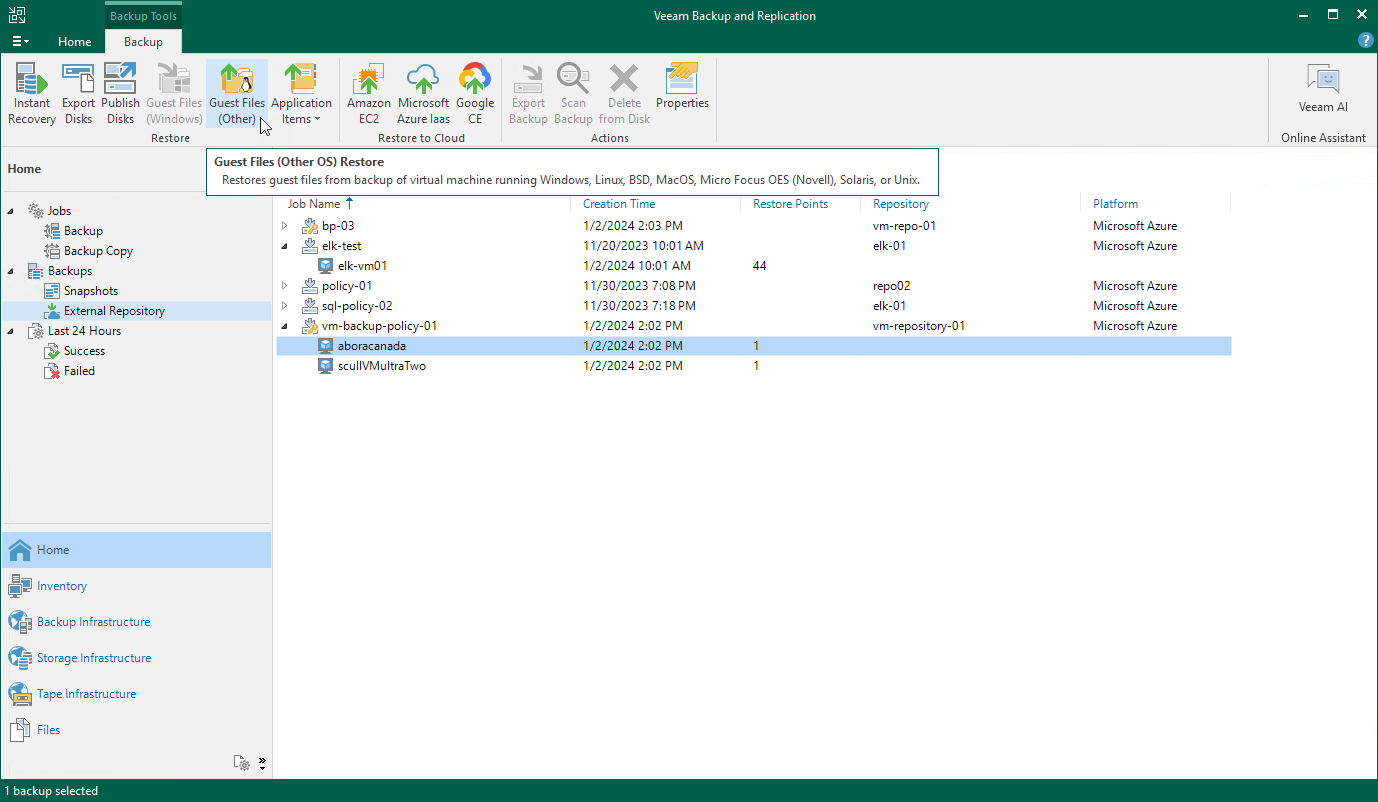Select External Repository in the tree
Image resolution: width=1378 pixels, height=802 pixels.
point(114,311)
